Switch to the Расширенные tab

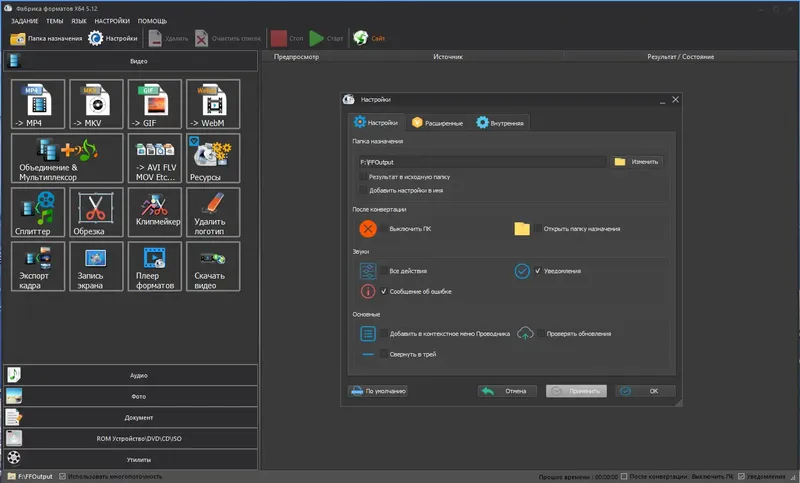tap(438, 123)
